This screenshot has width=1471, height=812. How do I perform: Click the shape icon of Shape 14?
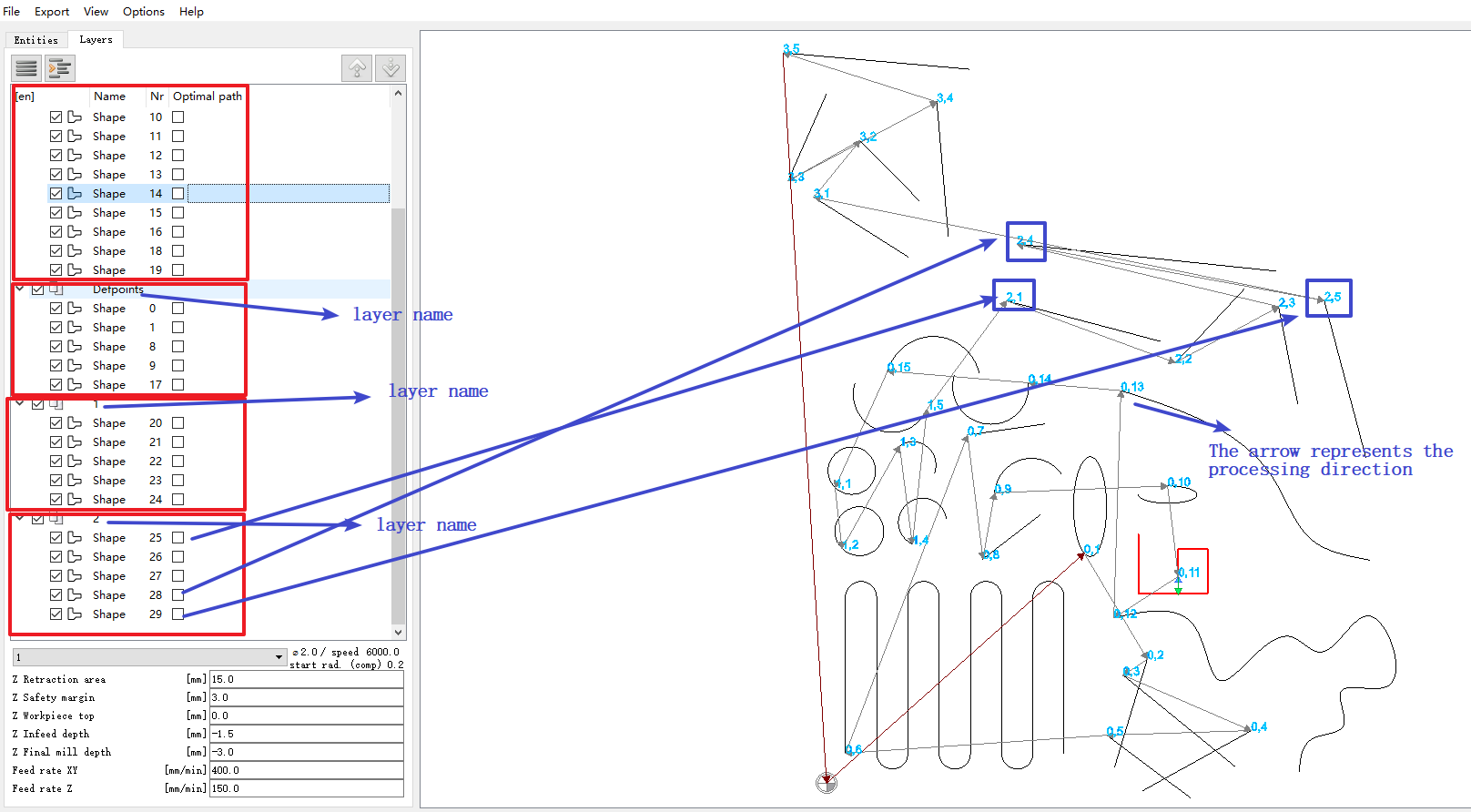75,194
